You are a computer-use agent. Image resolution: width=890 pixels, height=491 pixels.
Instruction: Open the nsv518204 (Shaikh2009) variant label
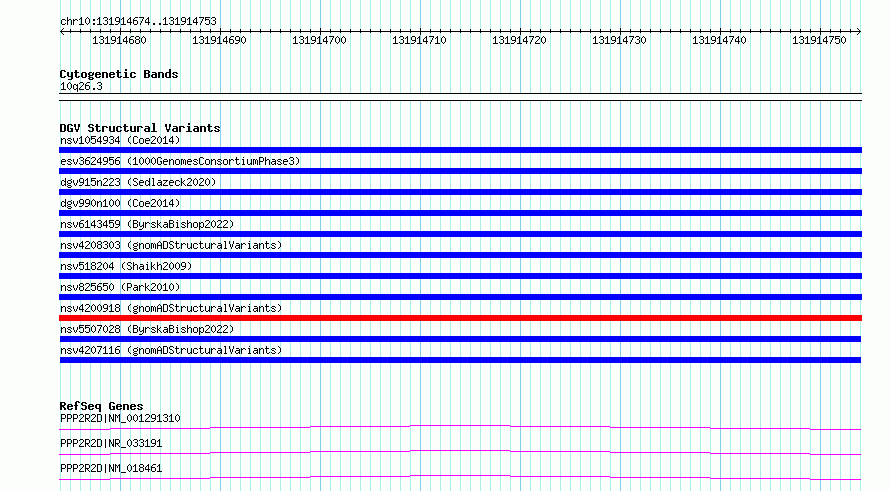point(126,266)
